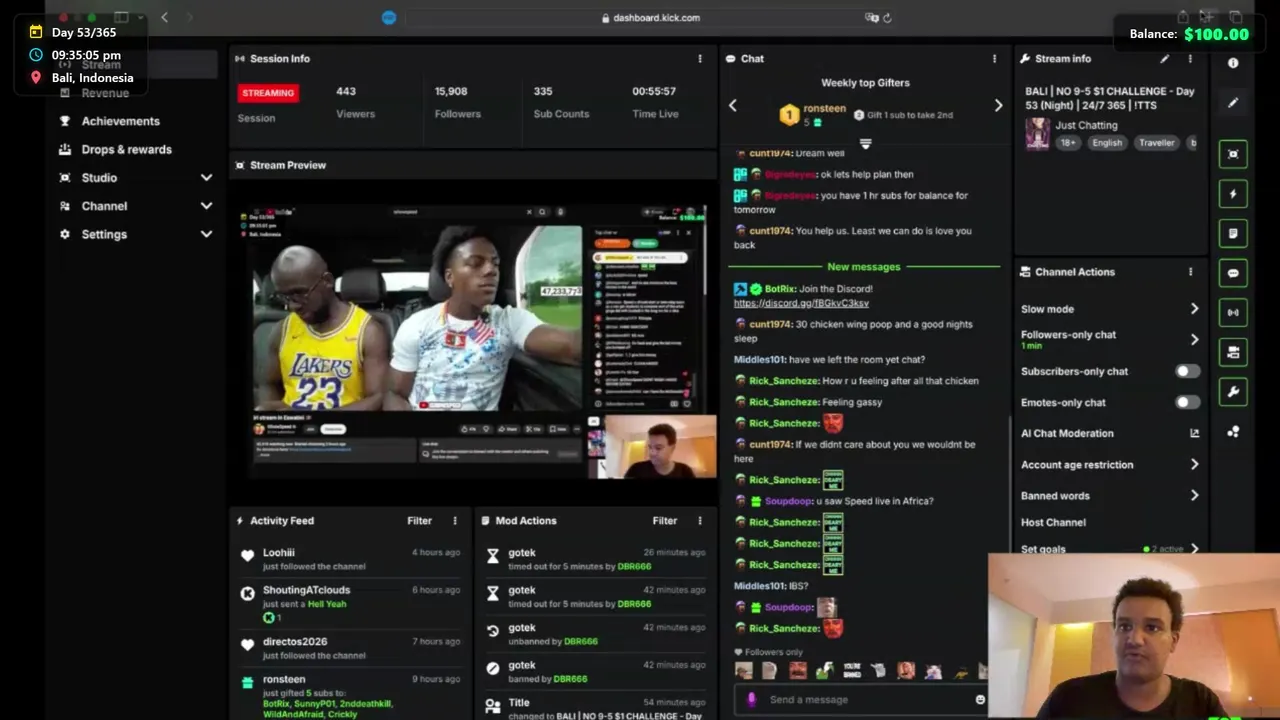Click the Loohiii follow entry in Activity Feed
1280x720 pixels.
click(350, 559)
